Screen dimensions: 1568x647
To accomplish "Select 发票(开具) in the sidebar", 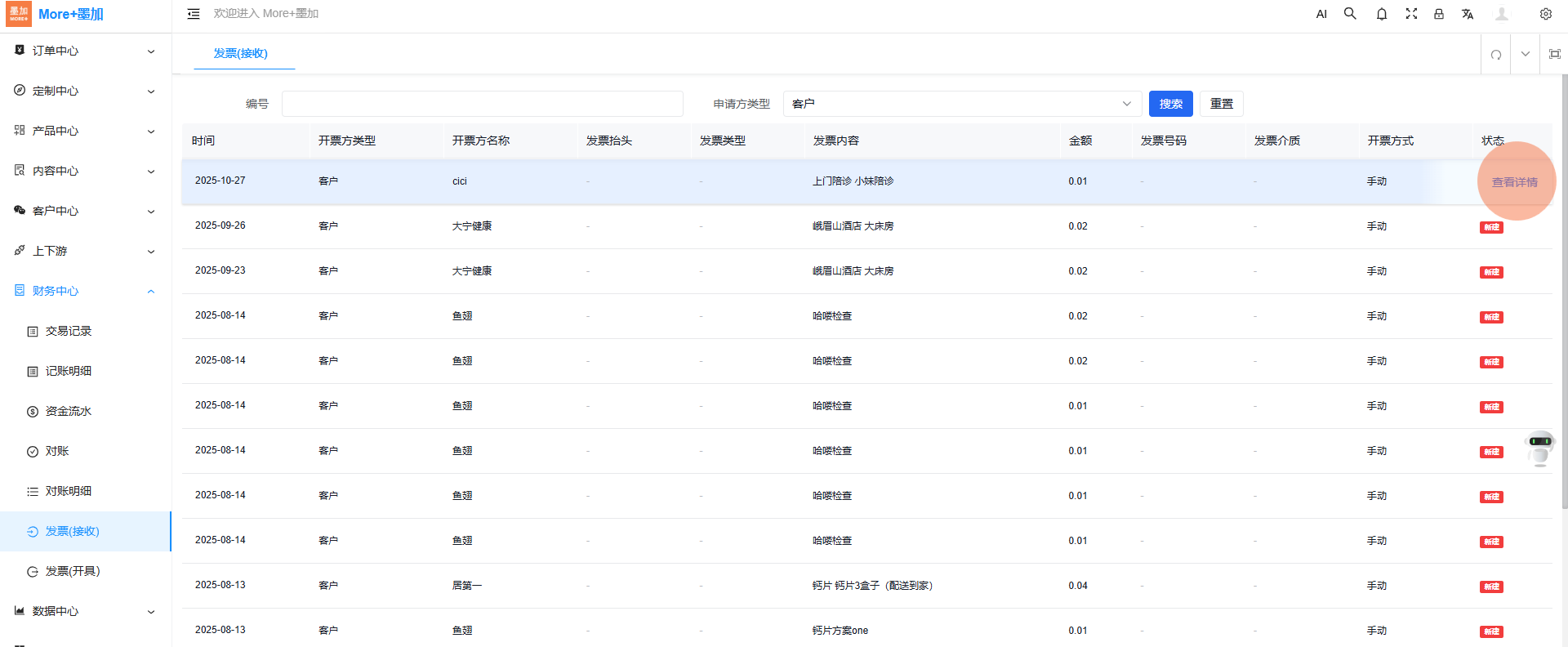I will click(73, 571).
